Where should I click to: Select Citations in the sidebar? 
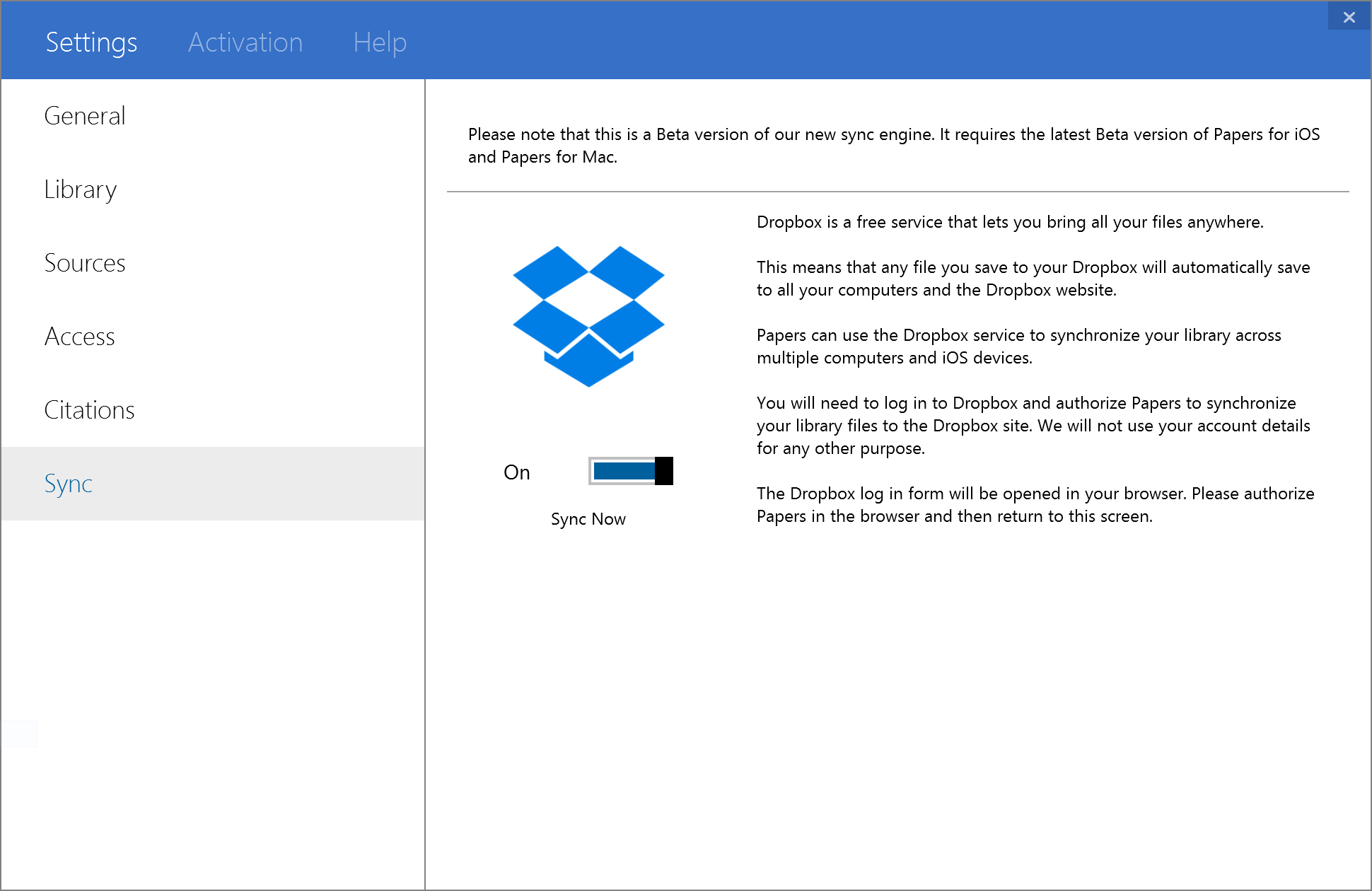coord(89,410)
